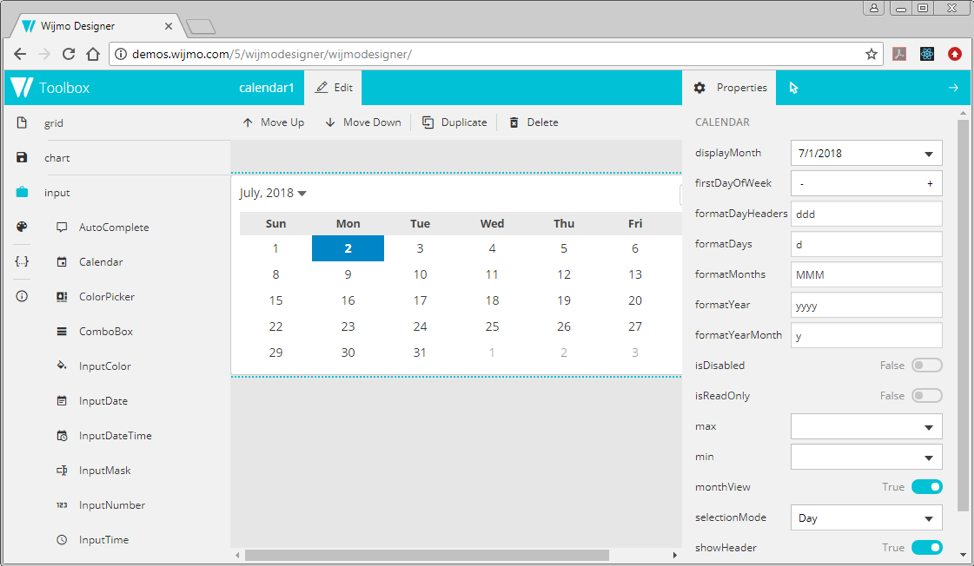974x566 pixels.
Task: Click the ComboBox control icon
Action: pos(61,332)
